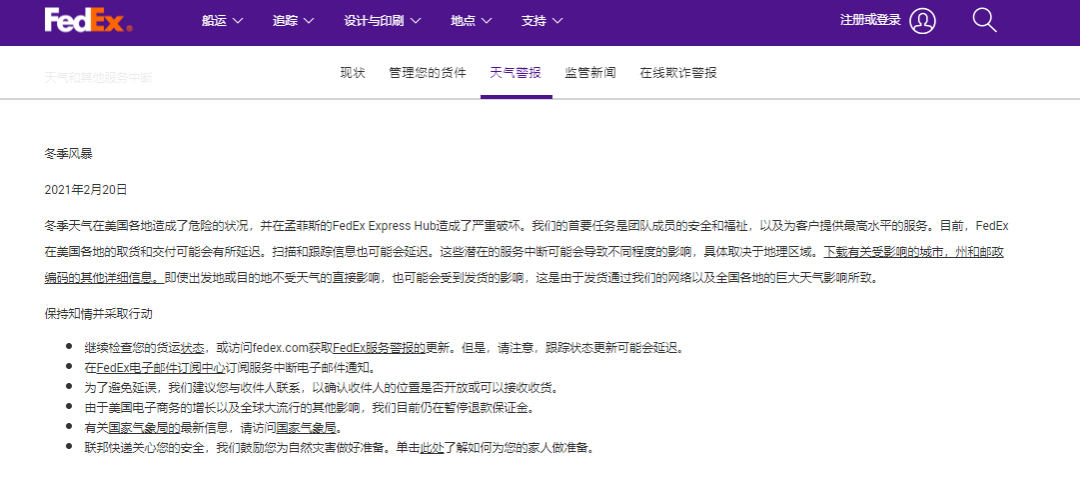Open the search magnifier icon
Viewport: 1080px width, 478px height.
tap(984, 21)
